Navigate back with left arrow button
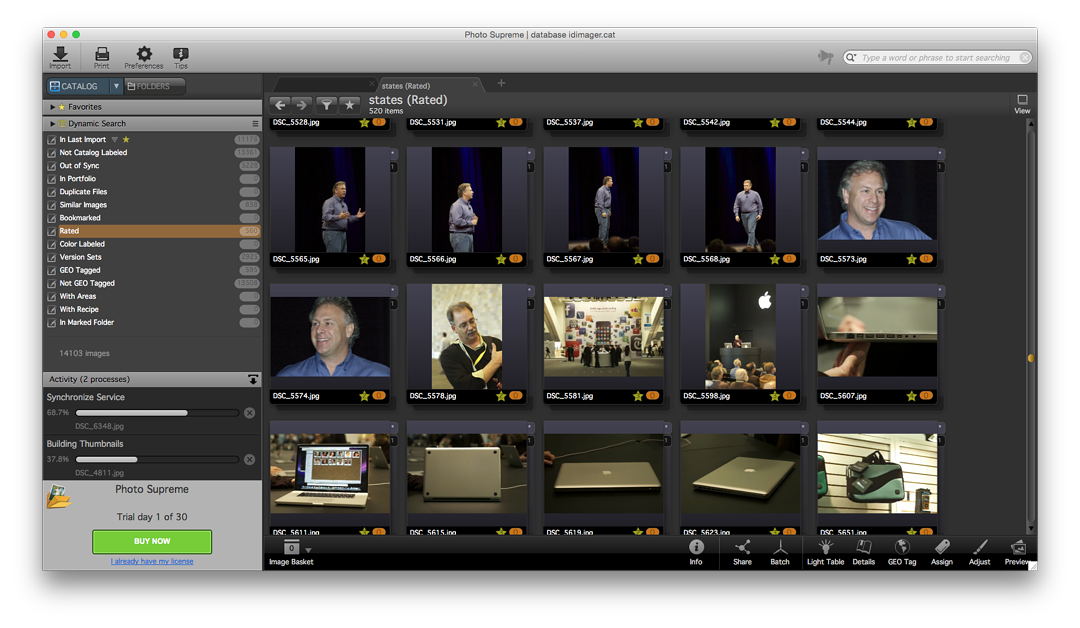 [x=280, y=105]
